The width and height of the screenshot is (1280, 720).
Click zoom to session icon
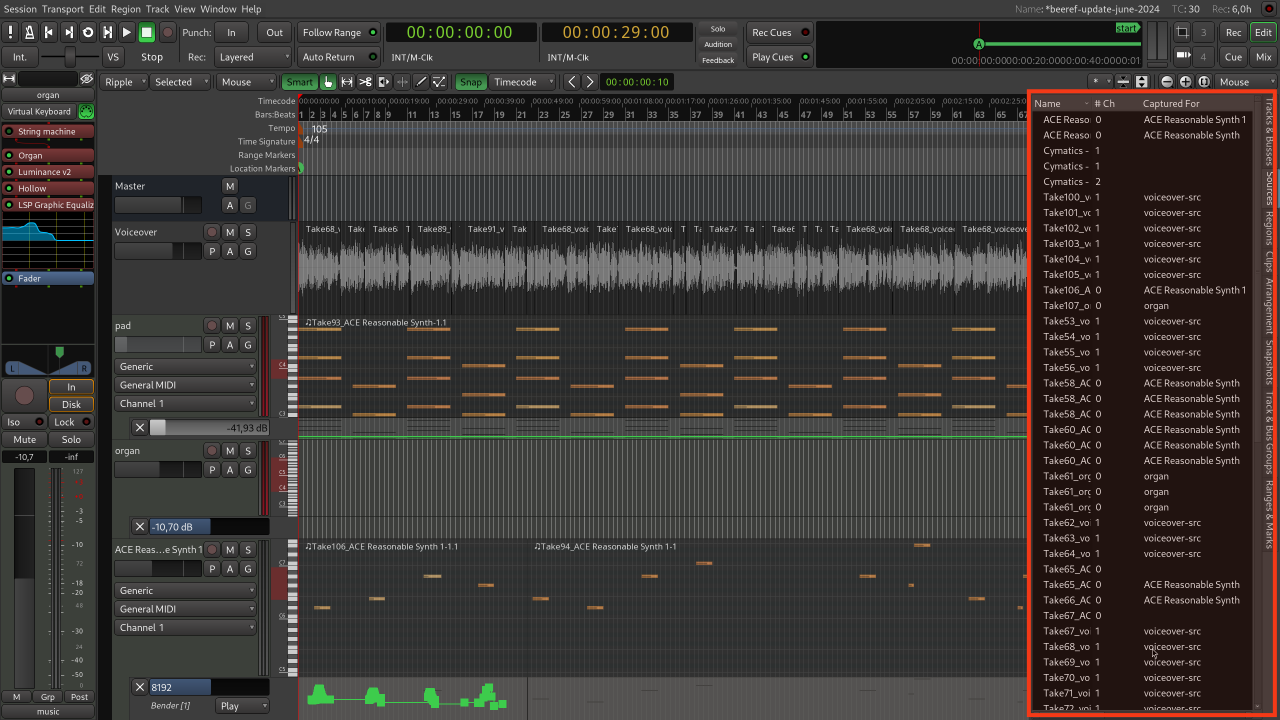tap(1204, 82)
